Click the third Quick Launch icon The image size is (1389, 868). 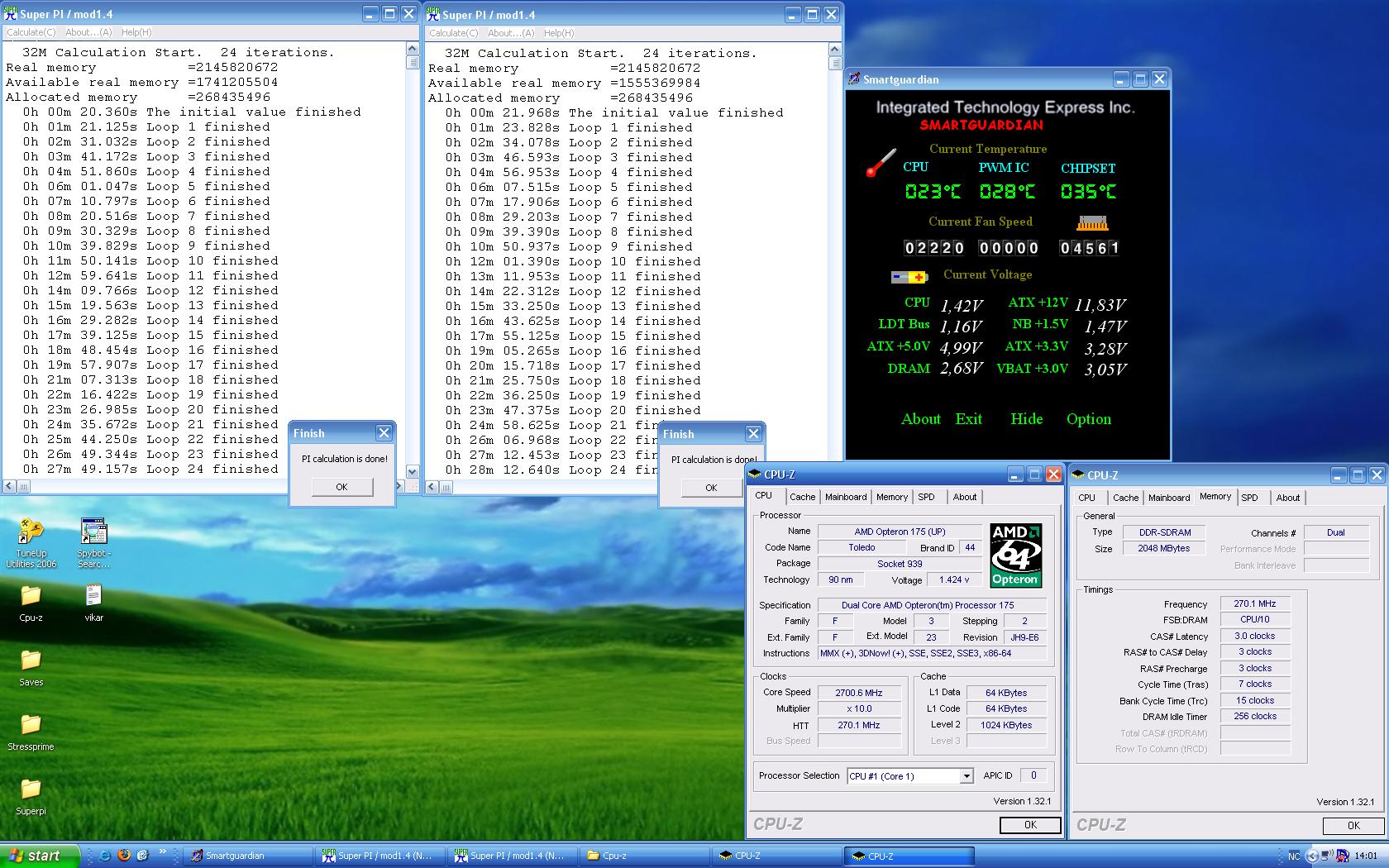(x=142, y=856)
